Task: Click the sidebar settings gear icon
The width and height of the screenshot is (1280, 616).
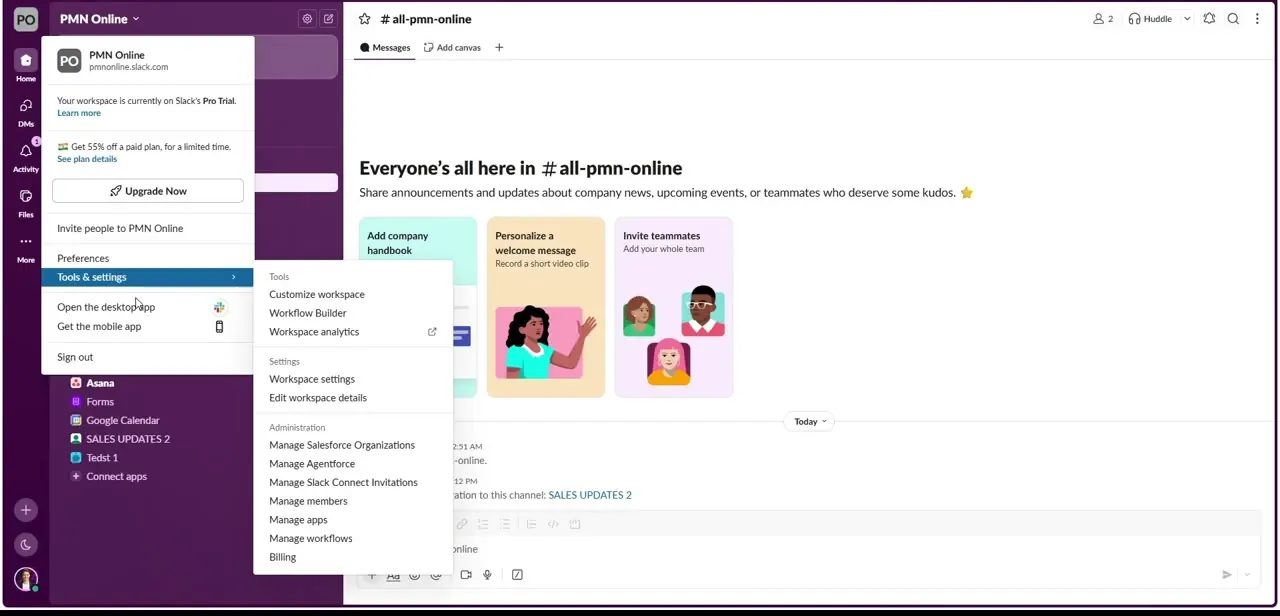Action: click(307, 19)
